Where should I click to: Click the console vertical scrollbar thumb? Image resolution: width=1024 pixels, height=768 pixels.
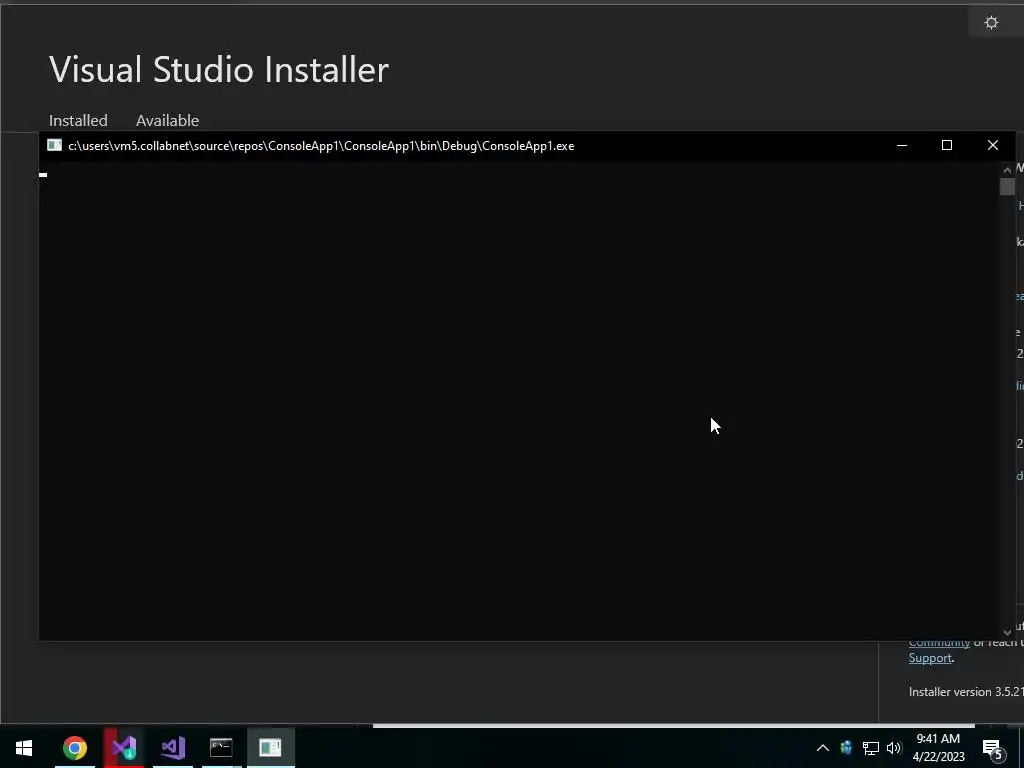[1007, 187]
